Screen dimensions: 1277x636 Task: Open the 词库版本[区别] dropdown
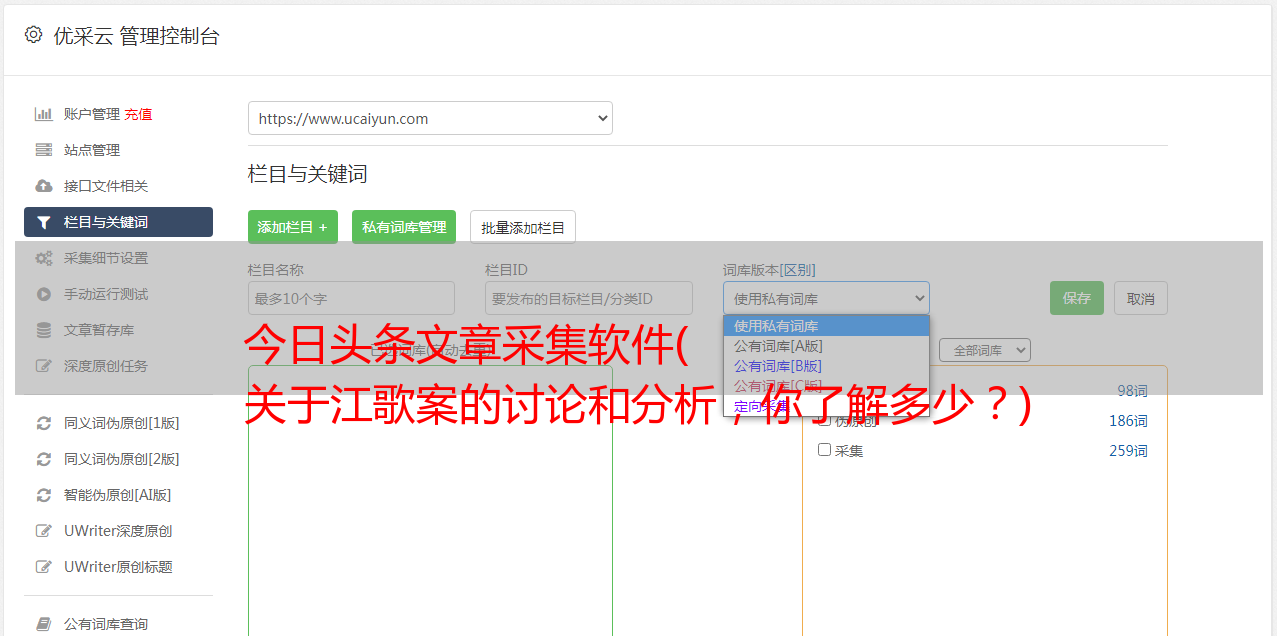(826, 298)
